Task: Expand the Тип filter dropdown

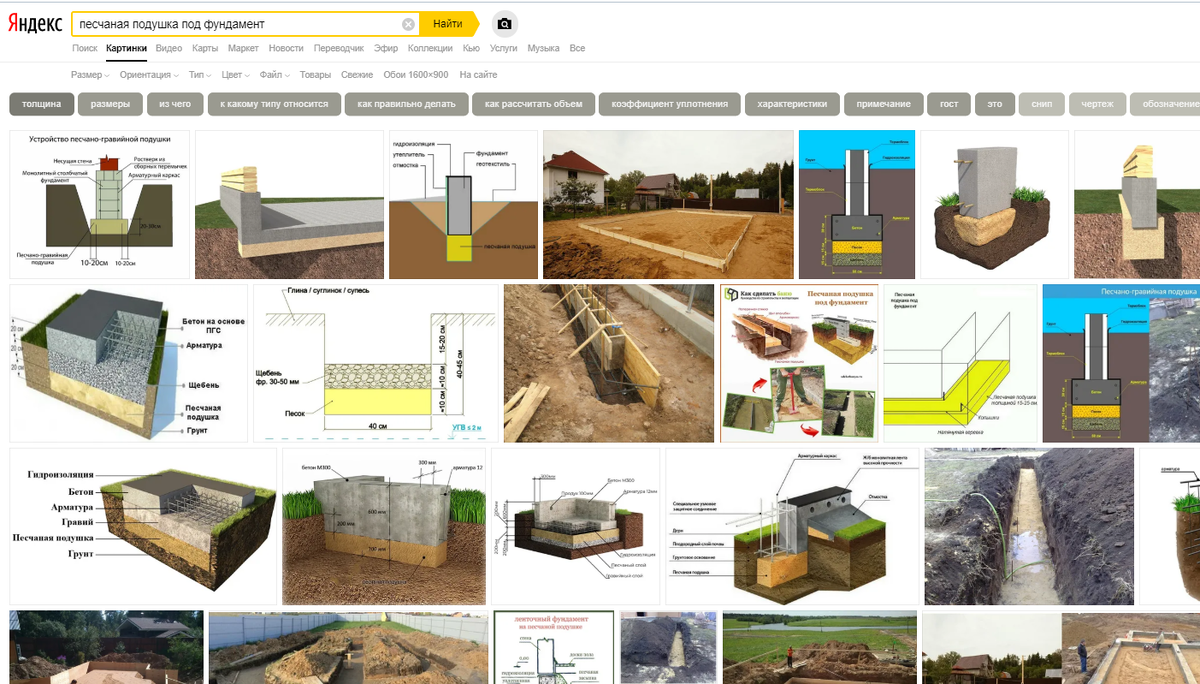Action: pos(200,75)
